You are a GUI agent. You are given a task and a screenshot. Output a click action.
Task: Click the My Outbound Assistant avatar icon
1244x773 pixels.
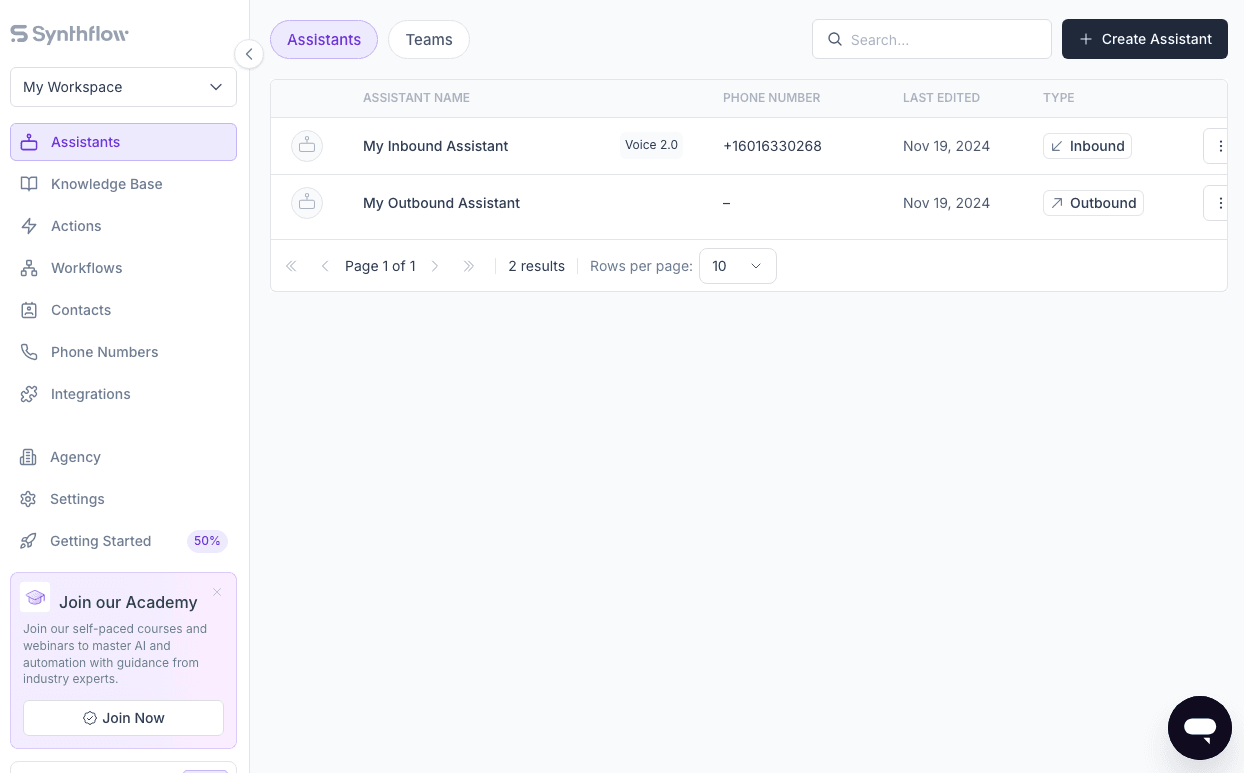point(307,203)
